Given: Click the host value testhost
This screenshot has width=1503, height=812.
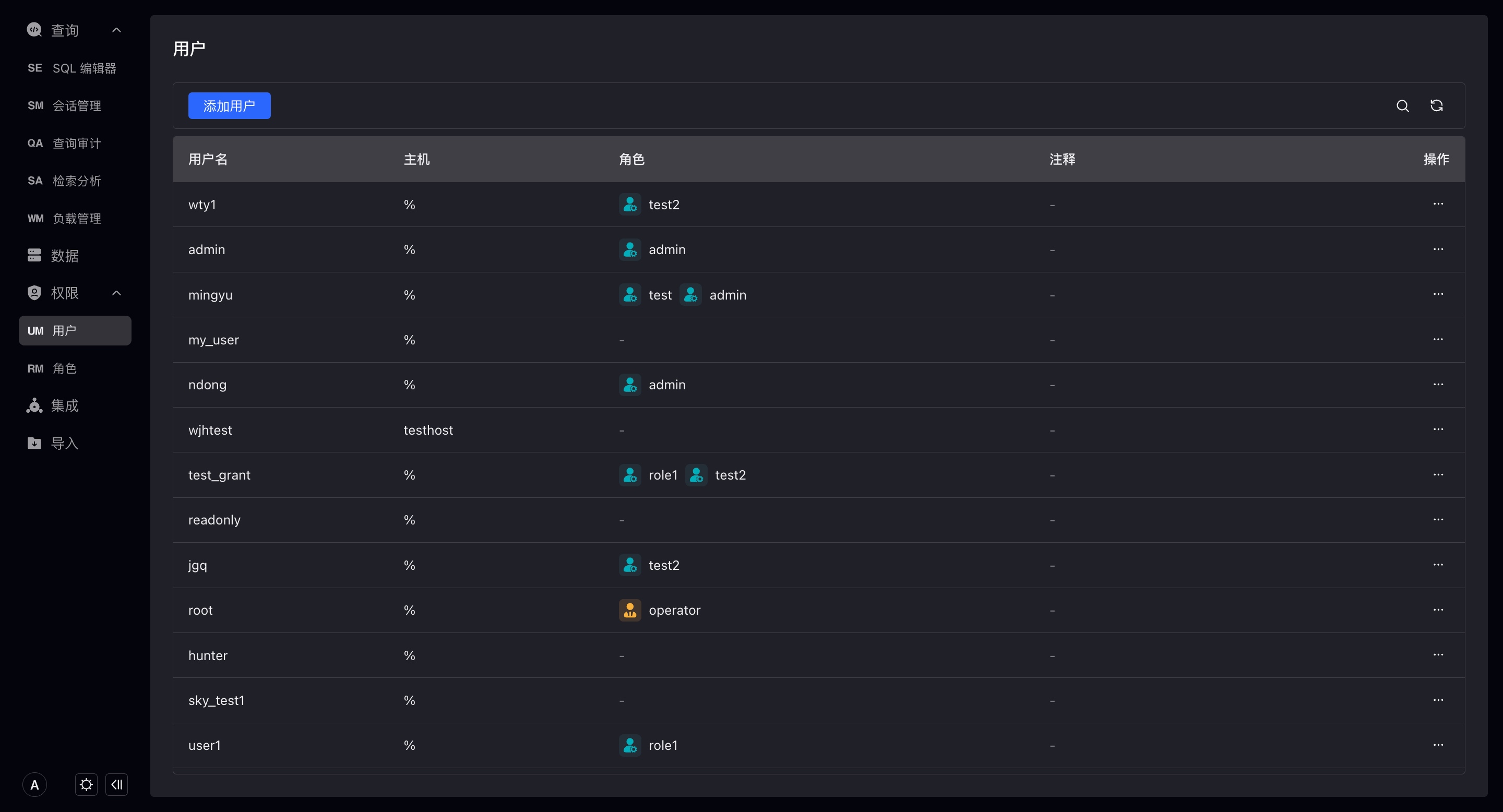Looking at the screenshot, I should tap(428, 430).
